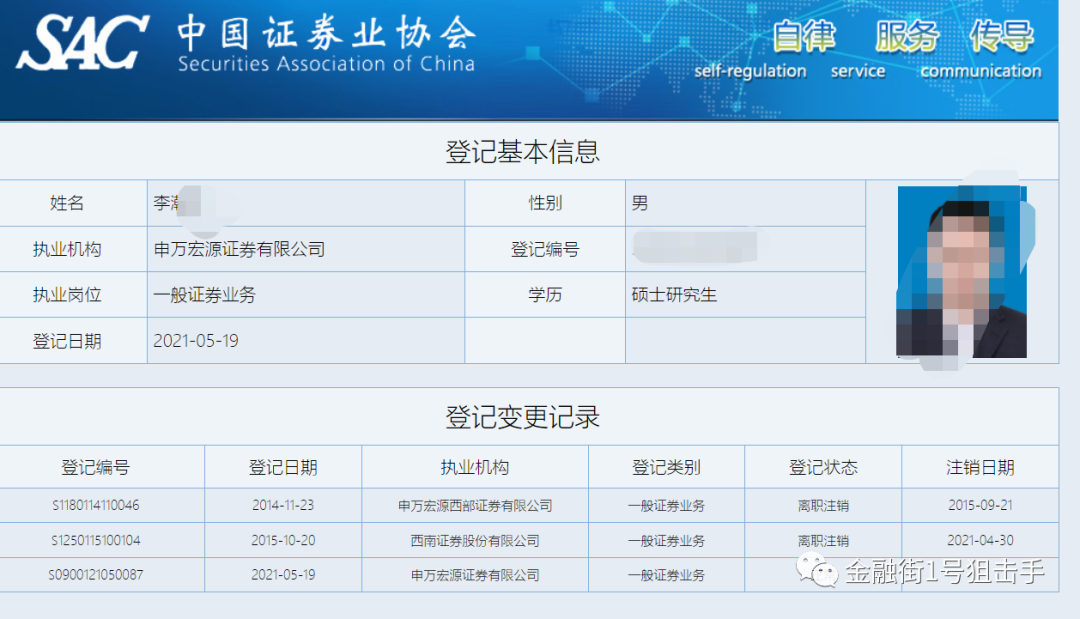Click registration number S0900121050087
The height and width of the screenshot is (619, 1080).
tap(96, 575)
